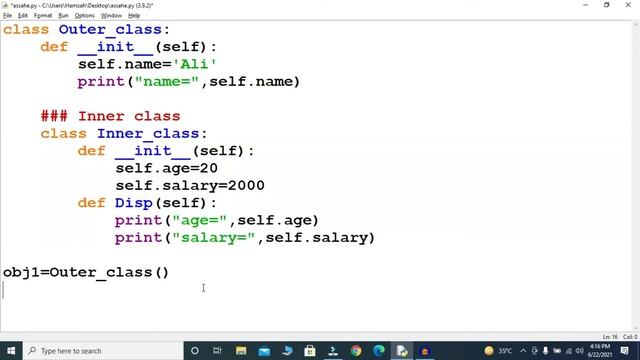The width and height of the screenshot is (640, 360).
Task: Click the microphone tray icon
Action: pos(545,351)
